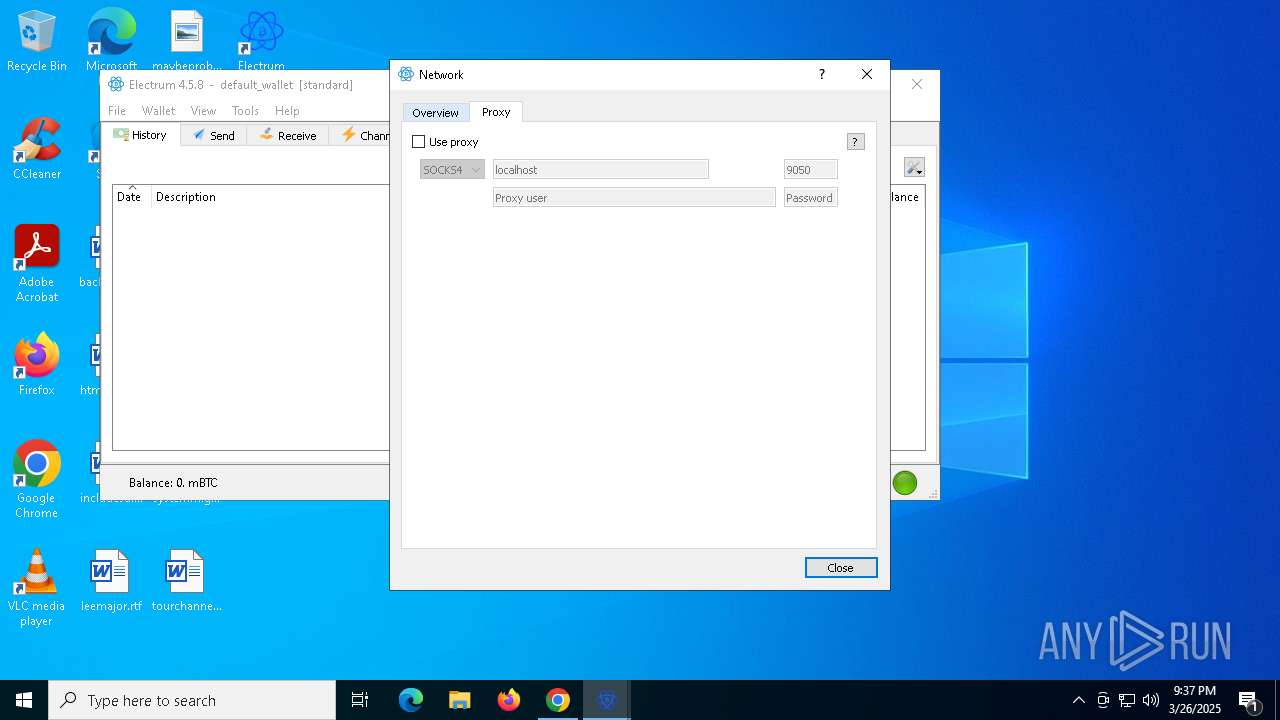The image size is (1280, 720).
Task: Open the history toolbar options dropdown
Action: (x=914, y=168)
